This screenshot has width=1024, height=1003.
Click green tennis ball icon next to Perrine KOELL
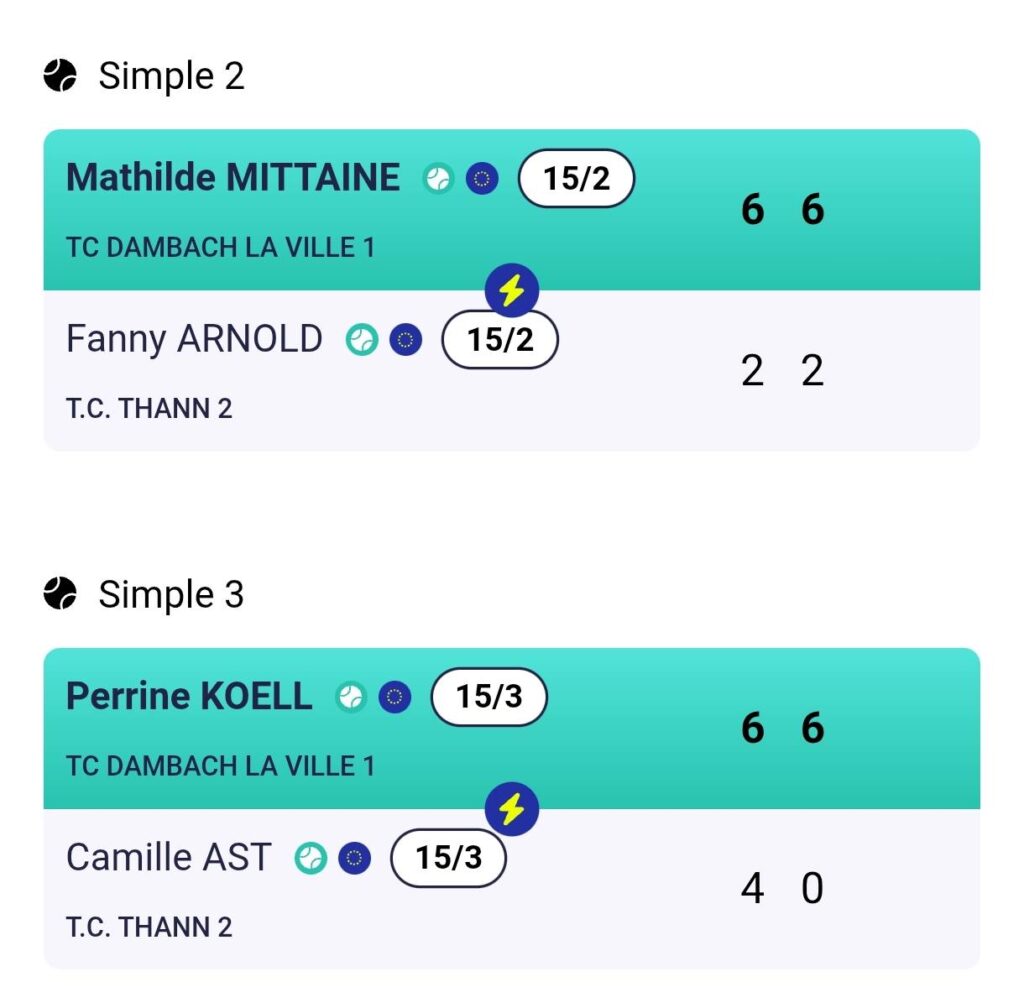point(350,697)
